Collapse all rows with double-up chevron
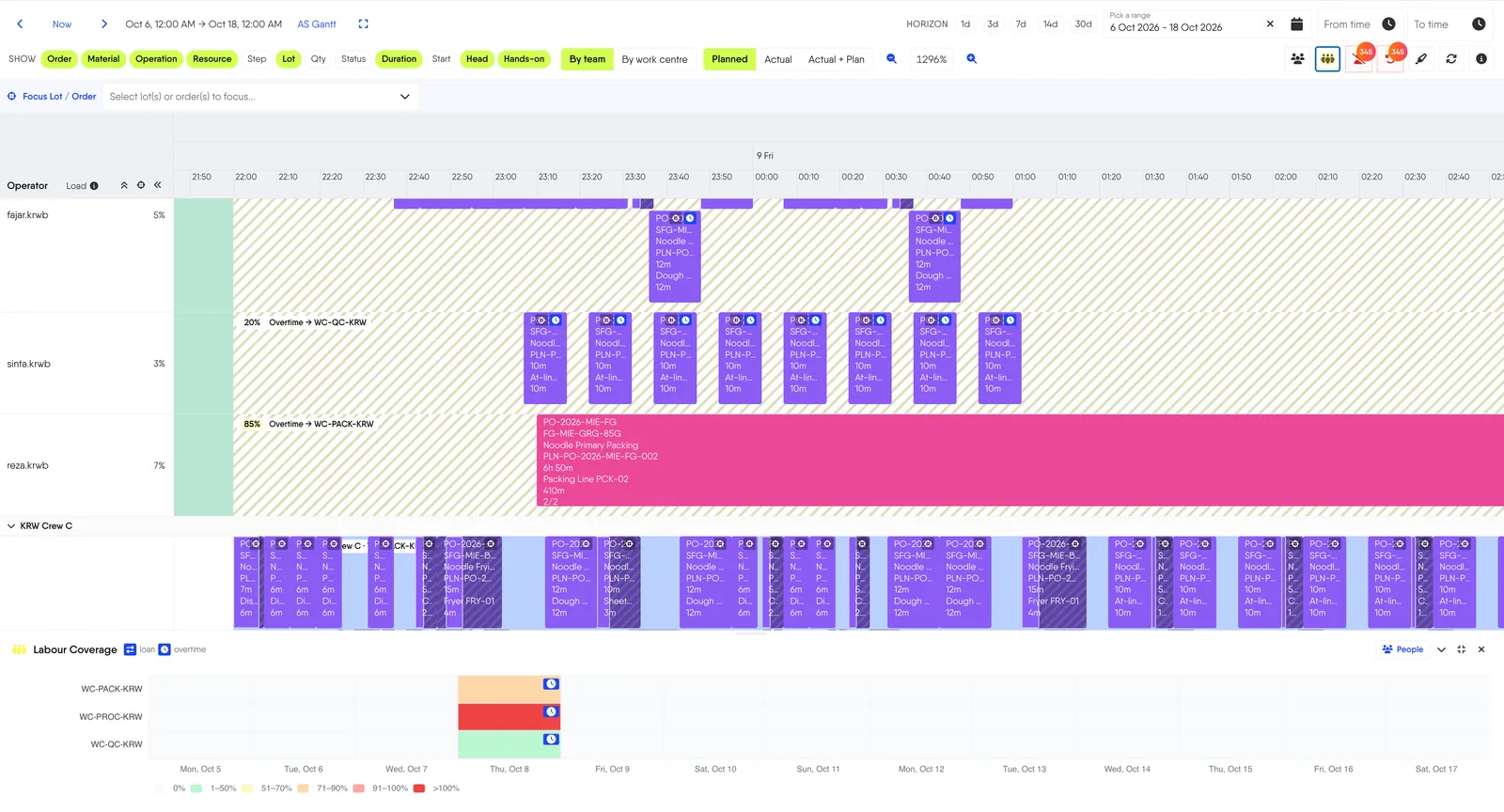The height and width of the screenshot is (812, 1504). pos(124,185)
